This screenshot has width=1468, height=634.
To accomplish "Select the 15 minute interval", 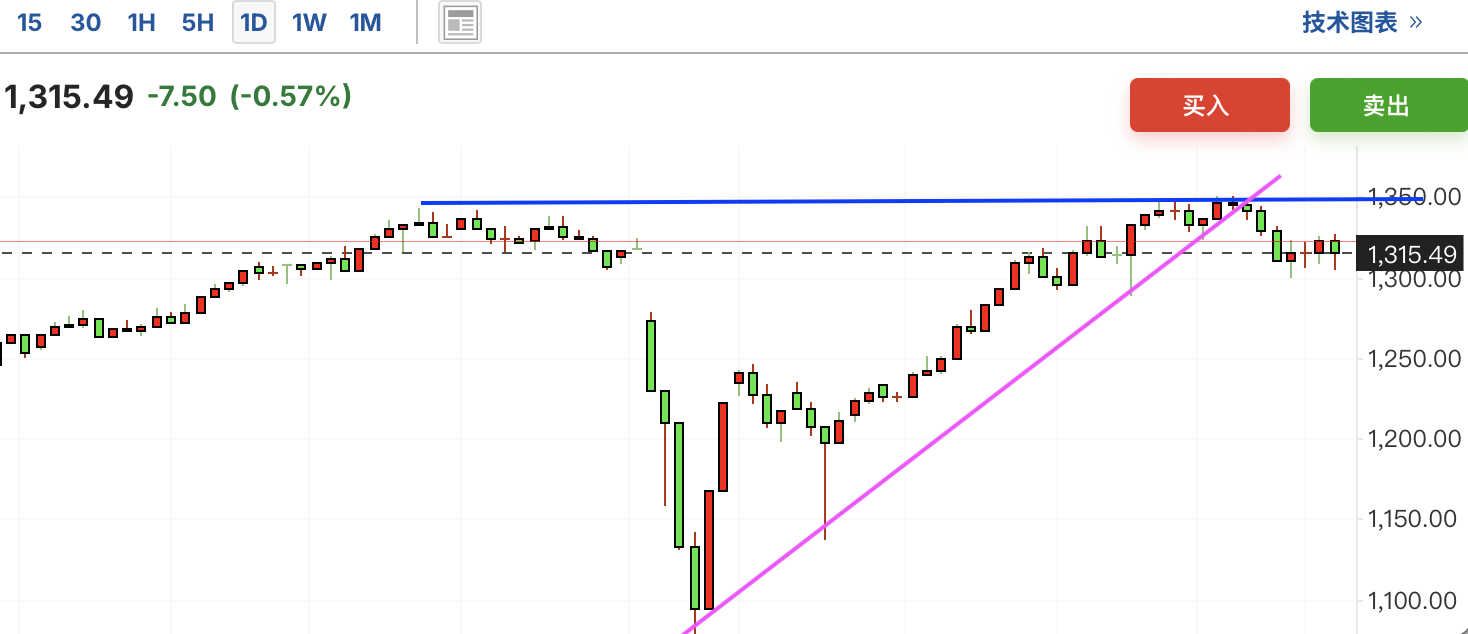I will (30, 23).
